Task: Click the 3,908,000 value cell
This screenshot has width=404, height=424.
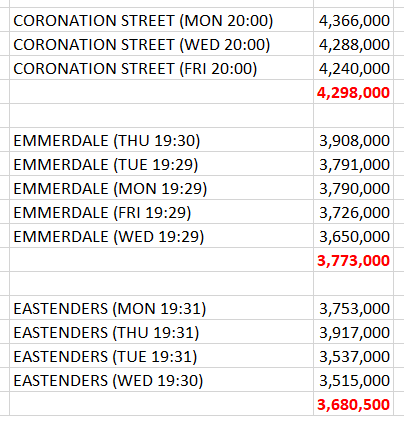Action: 353,140
